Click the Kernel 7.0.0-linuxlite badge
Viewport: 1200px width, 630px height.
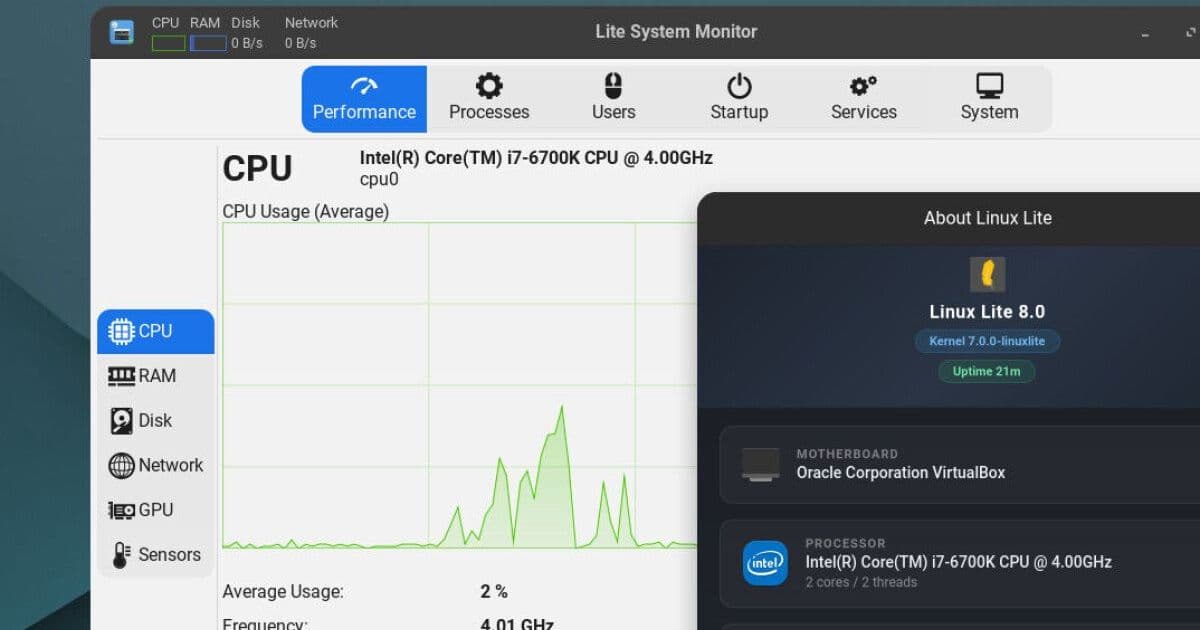click(x=987, y=341)
